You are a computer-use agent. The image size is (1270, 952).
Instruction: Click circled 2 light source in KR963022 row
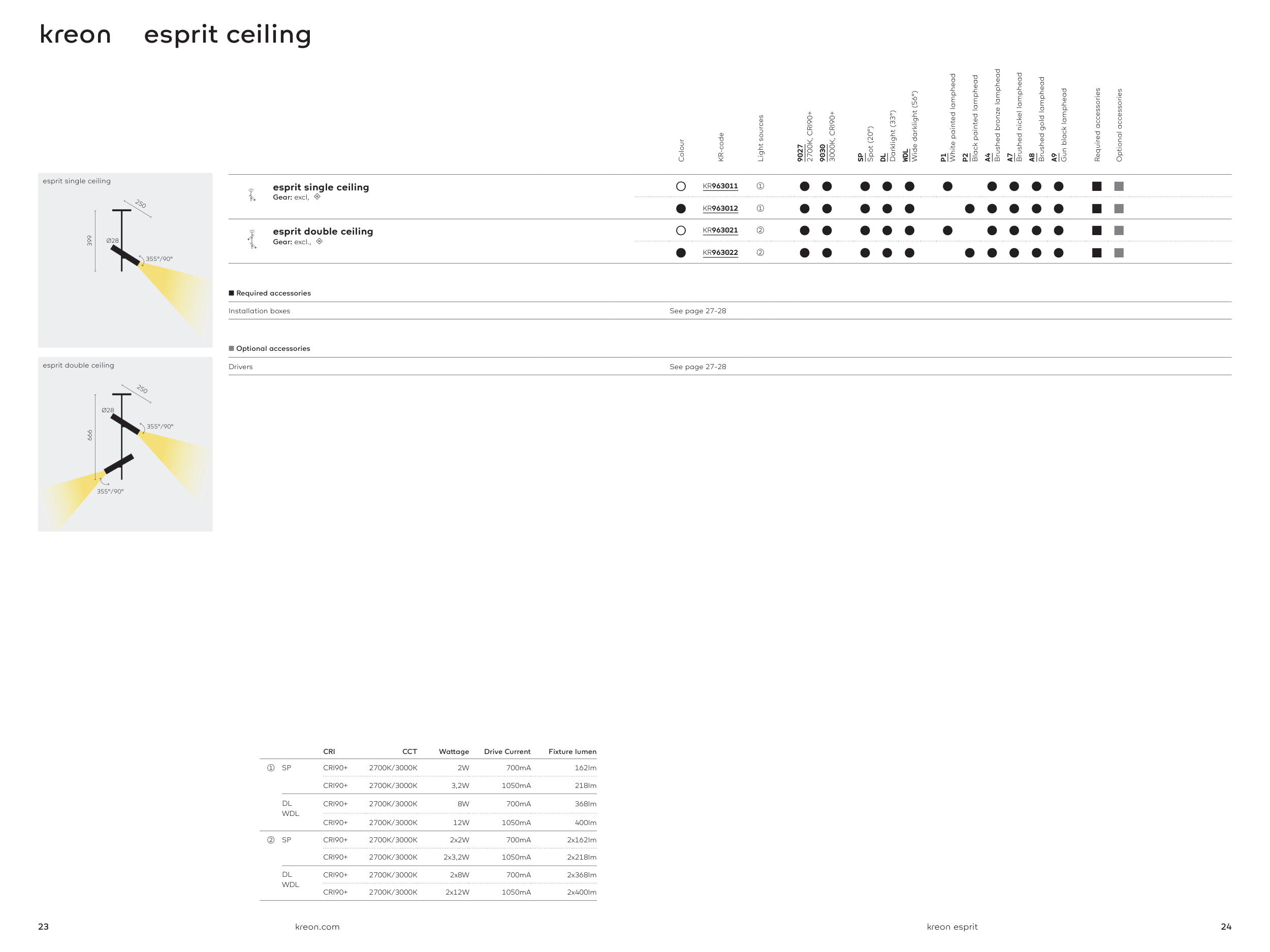pos(760,252)
